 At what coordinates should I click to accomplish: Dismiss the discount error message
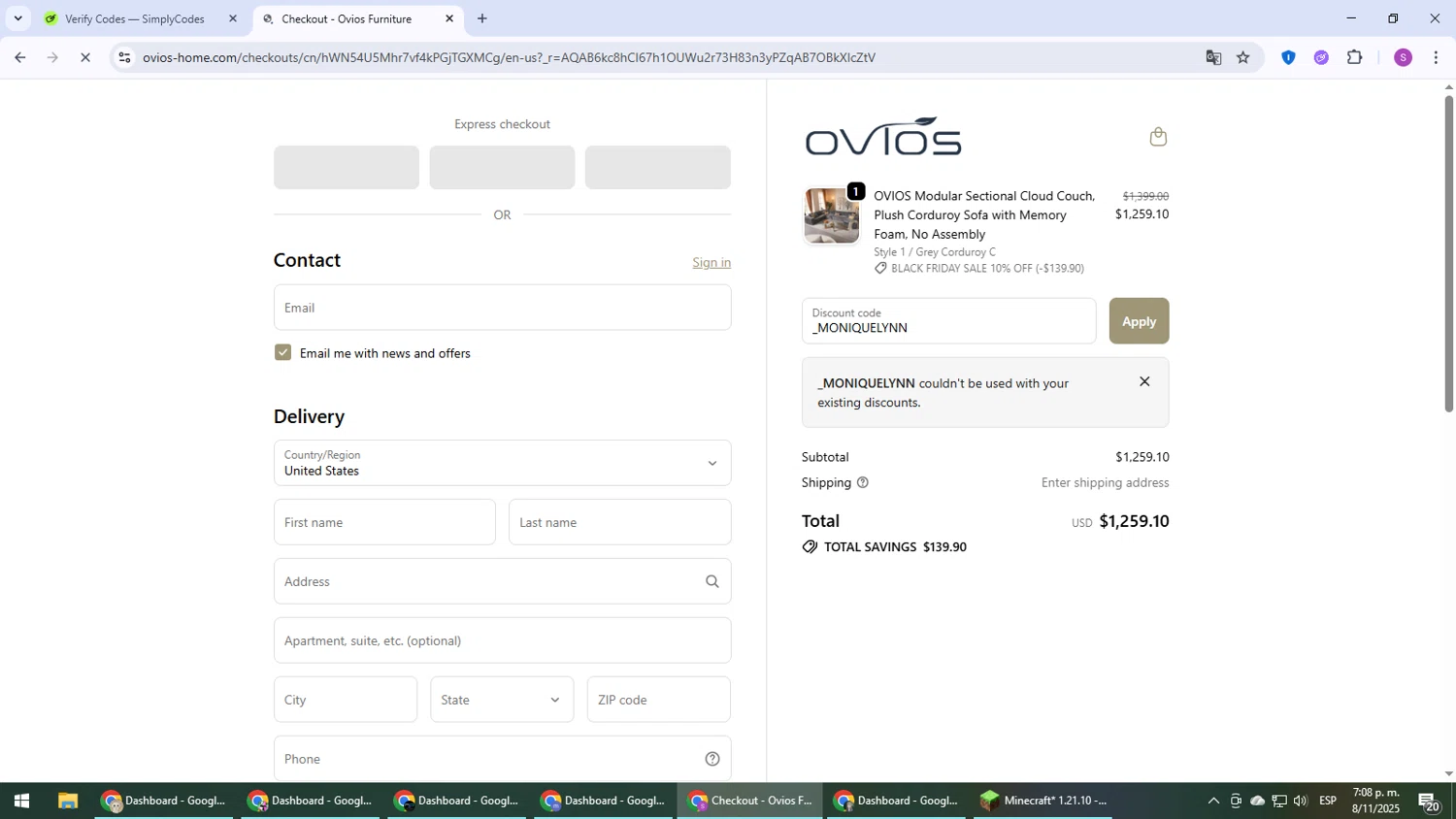1144,381
